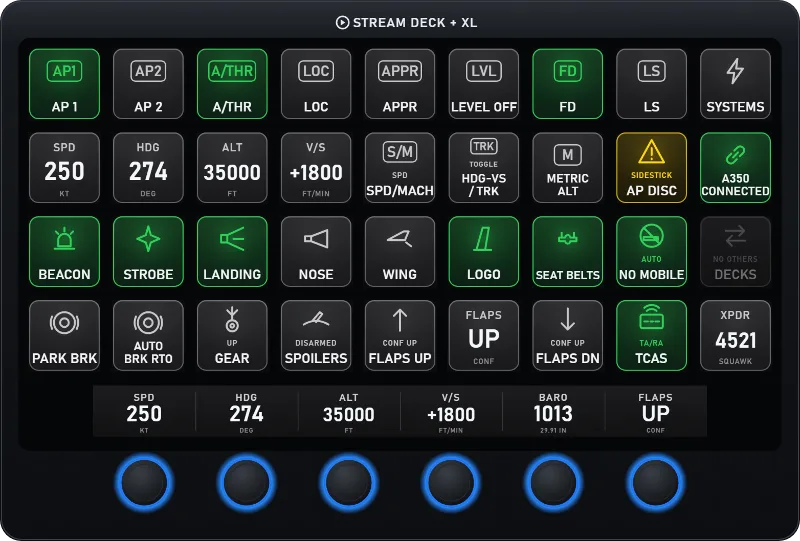Toggle the AP 1 autopilot key
Image resolution: width=800 pixels, height=541 pixels.
click(x=64, y=84)
